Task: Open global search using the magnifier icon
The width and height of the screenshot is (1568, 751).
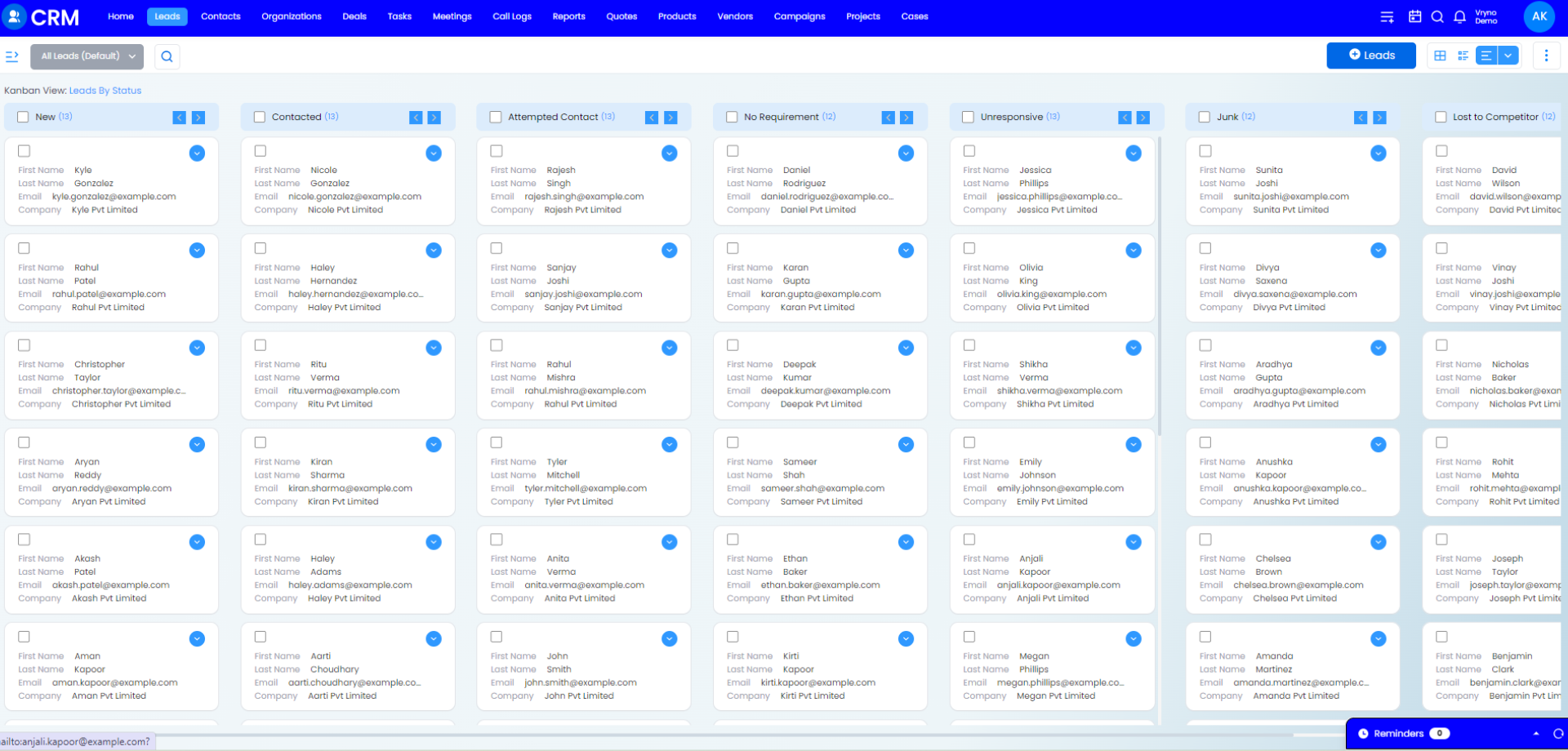Action: coord(1437,16)
